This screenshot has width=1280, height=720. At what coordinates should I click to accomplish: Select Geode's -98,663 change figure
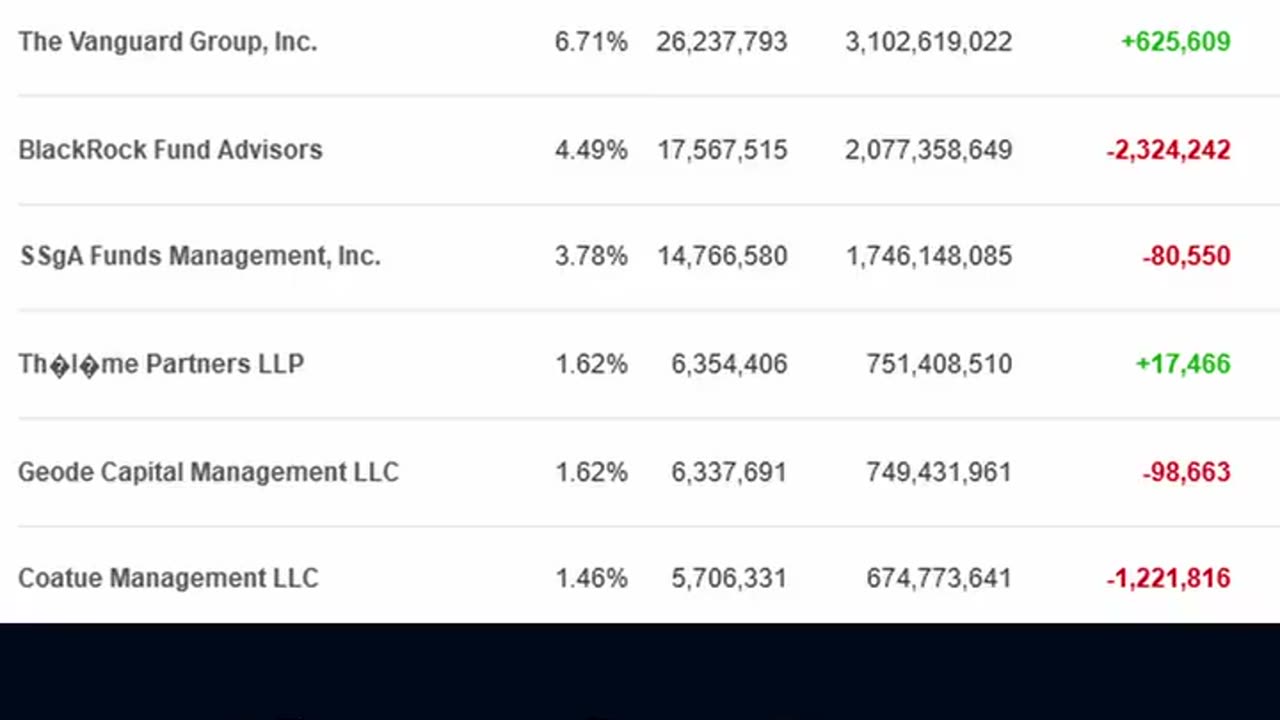(1186, 472)
